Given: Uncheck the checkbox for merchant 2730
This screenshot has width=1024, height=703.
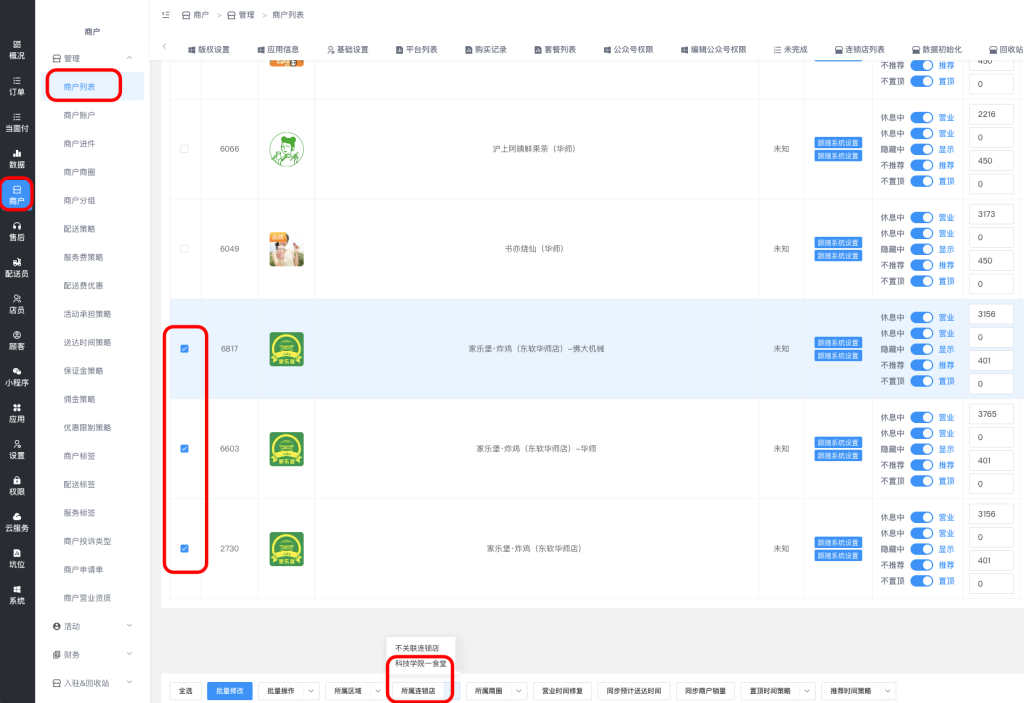Looking at the screenshot, I should [x=184, y=548].
